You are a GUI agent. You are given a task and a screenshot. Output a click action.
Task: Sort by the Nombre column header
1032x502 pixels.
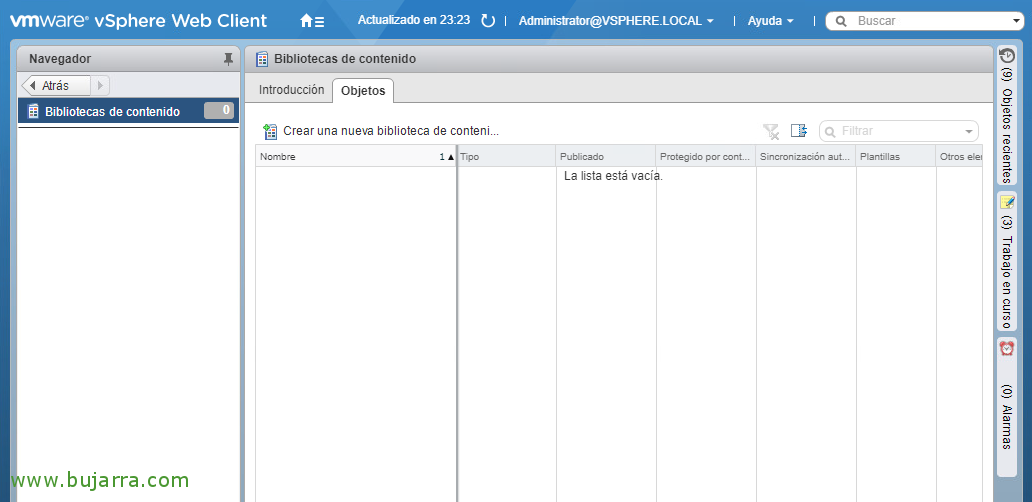(356, 157)
